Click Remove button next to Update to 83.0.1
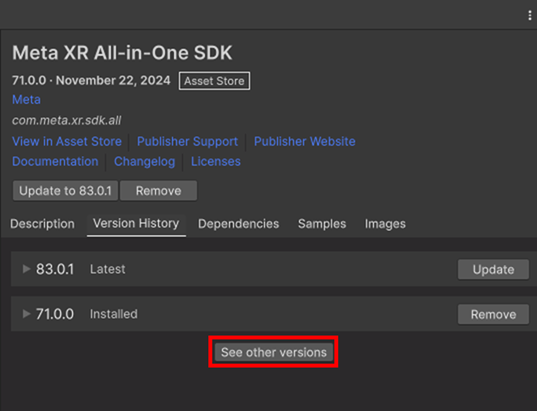 158,191
